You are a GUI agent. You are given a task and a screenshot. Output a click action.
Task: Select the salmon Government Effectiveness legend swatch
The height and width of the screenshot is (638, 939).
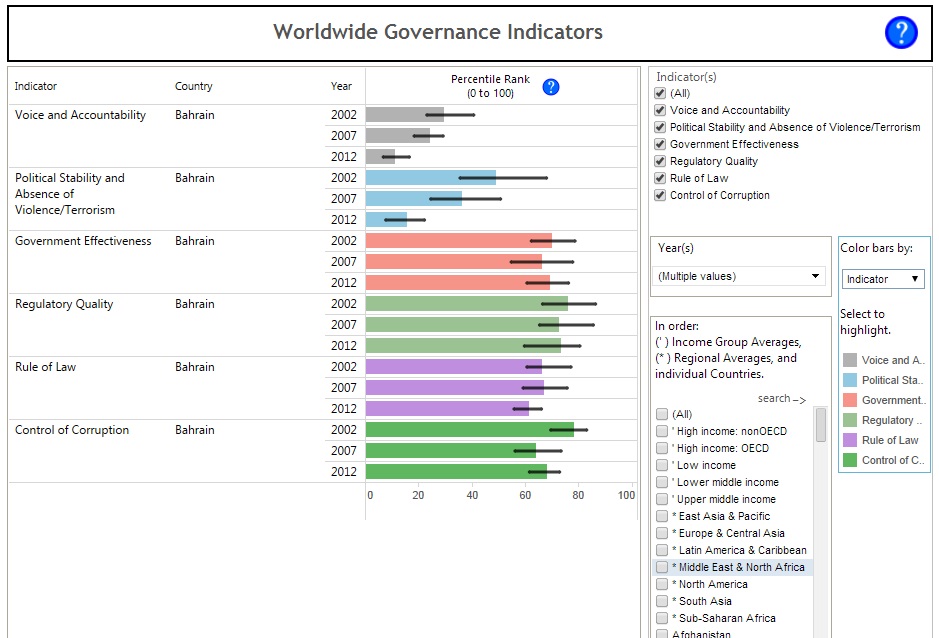tap(850, 400)
